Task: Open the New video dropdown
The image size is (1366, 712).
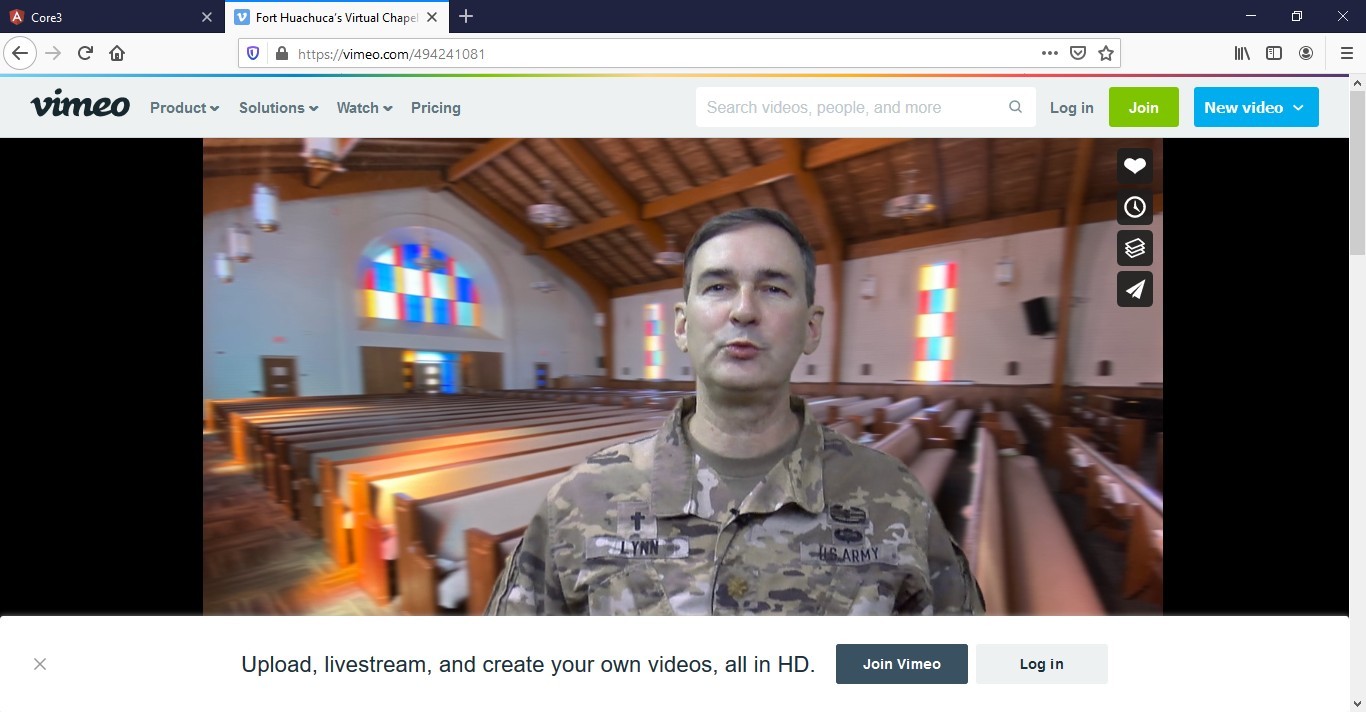Action: point(1256,107)
